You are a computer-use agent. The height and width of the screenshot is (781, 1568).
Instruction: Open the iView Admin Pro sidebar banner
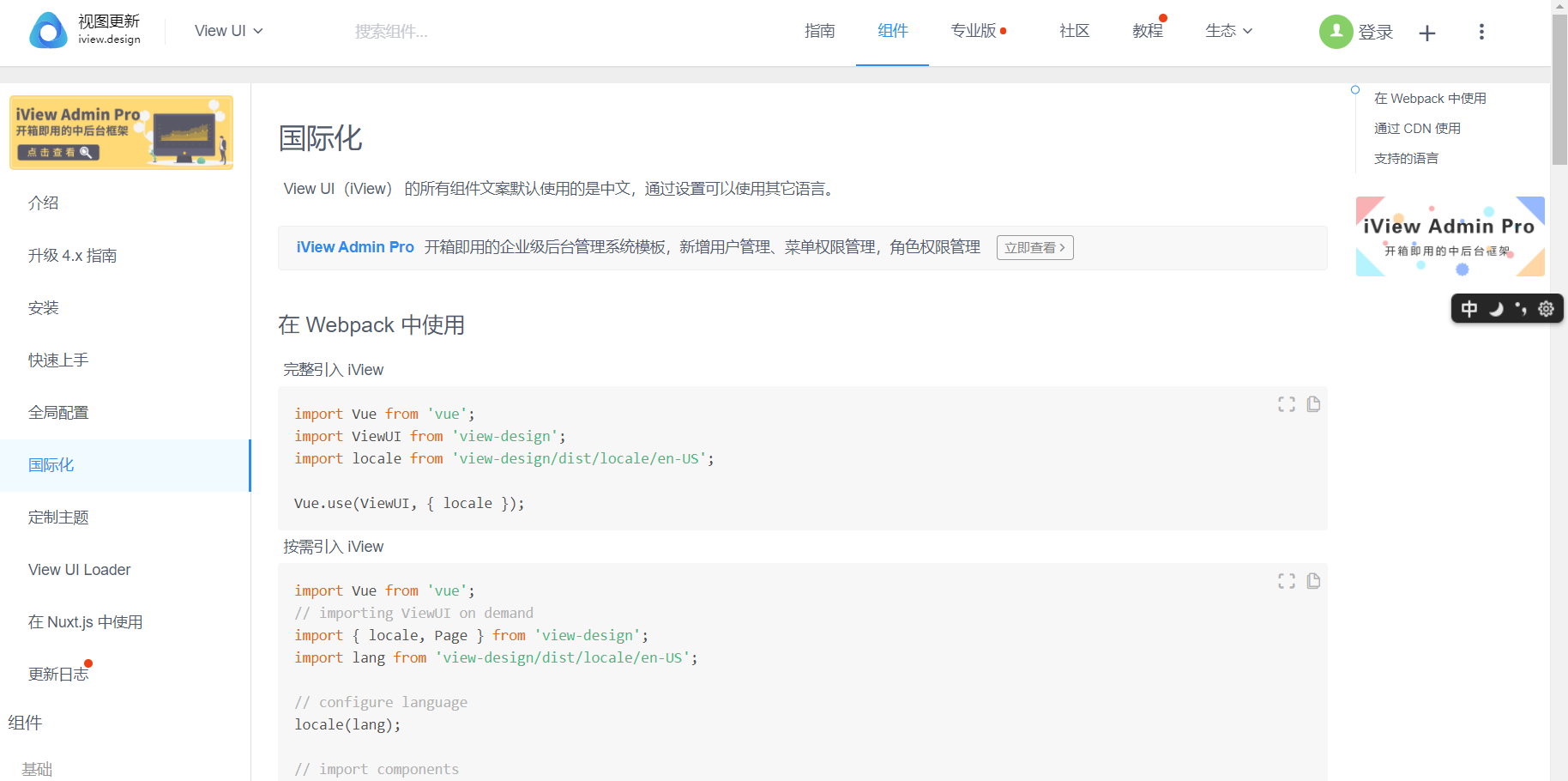click(121, 132)
